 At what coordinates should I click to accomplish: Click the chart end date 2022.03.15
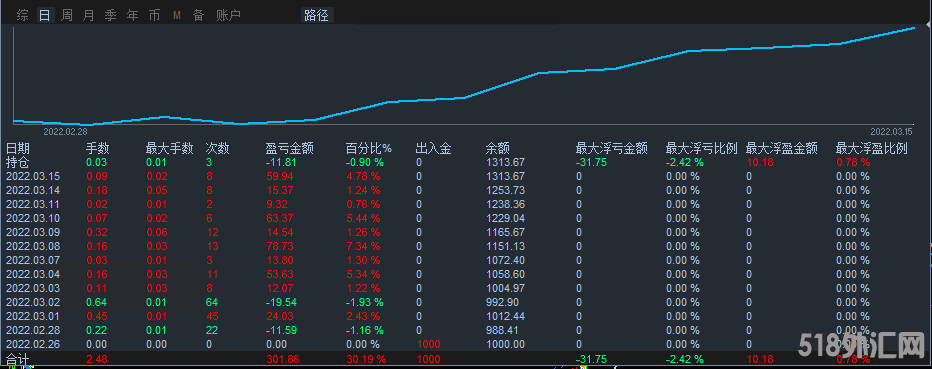(892, 131)
